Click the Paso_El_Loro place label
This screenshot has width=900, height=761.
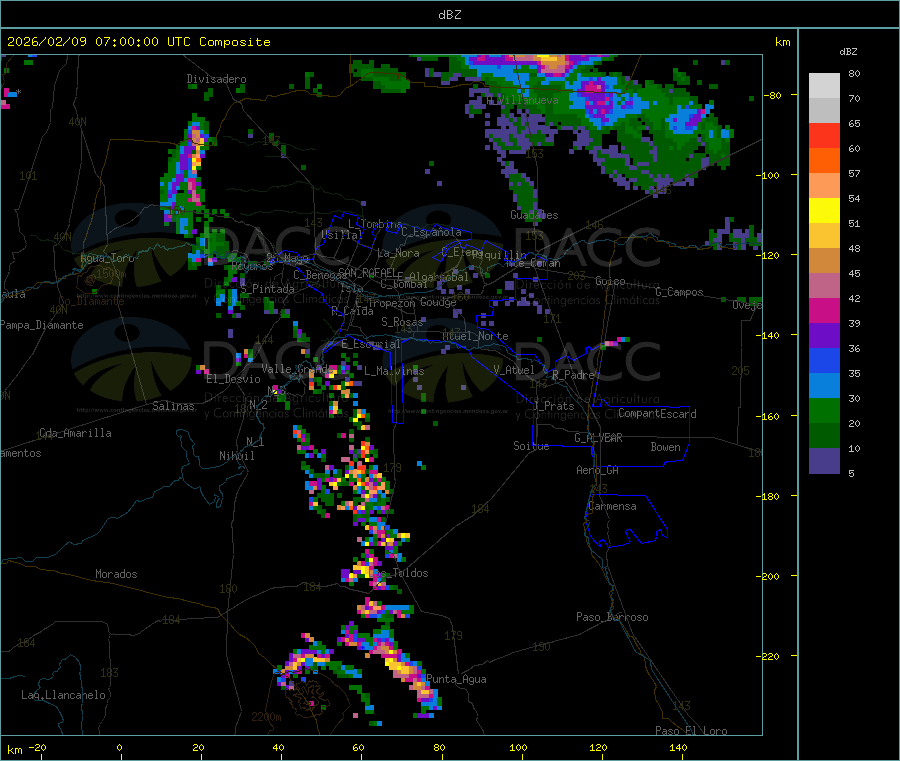691,731
